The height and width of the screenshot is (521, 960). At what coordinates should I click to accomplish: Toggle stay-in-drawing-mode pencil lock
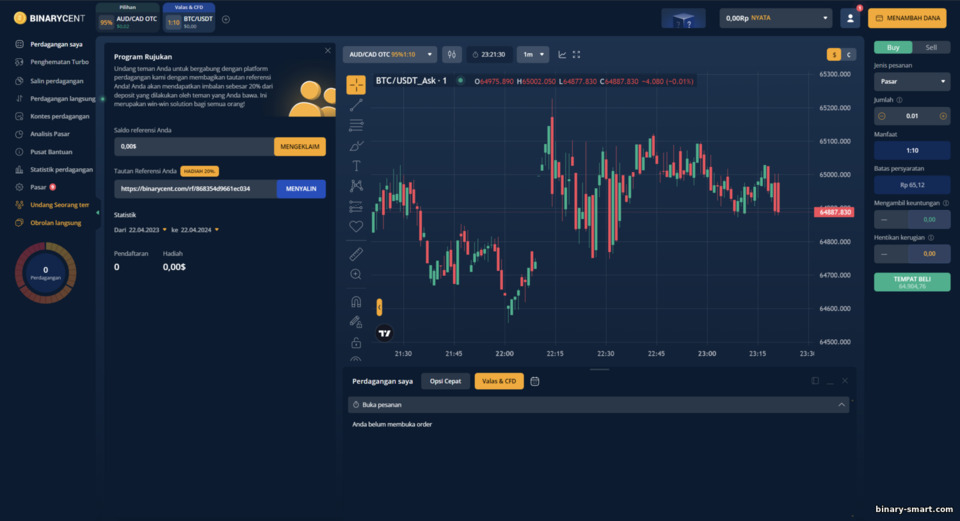(x=356, y=322)
